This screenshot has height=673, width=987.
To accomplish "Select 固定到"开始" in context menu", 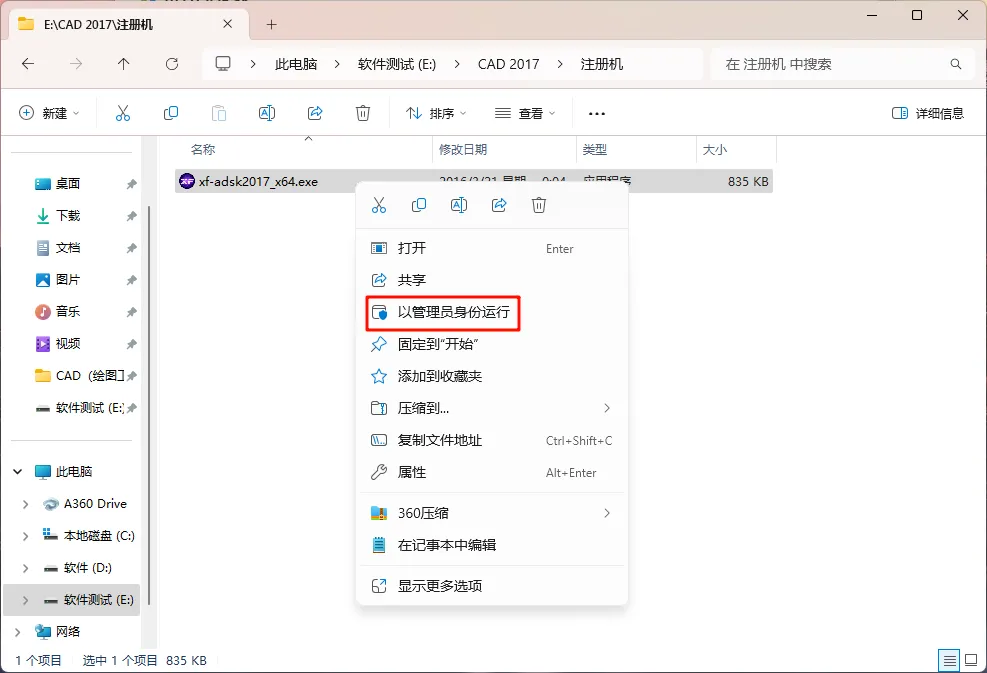I will click(492, 344).
